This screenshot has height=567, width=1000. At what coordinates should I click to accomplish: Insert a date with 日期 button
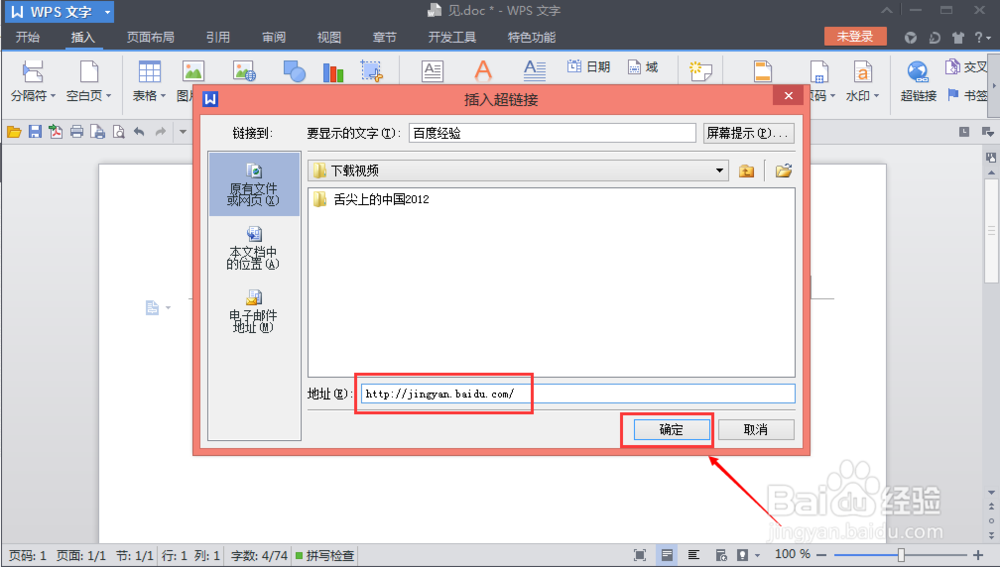coord(589,66)
